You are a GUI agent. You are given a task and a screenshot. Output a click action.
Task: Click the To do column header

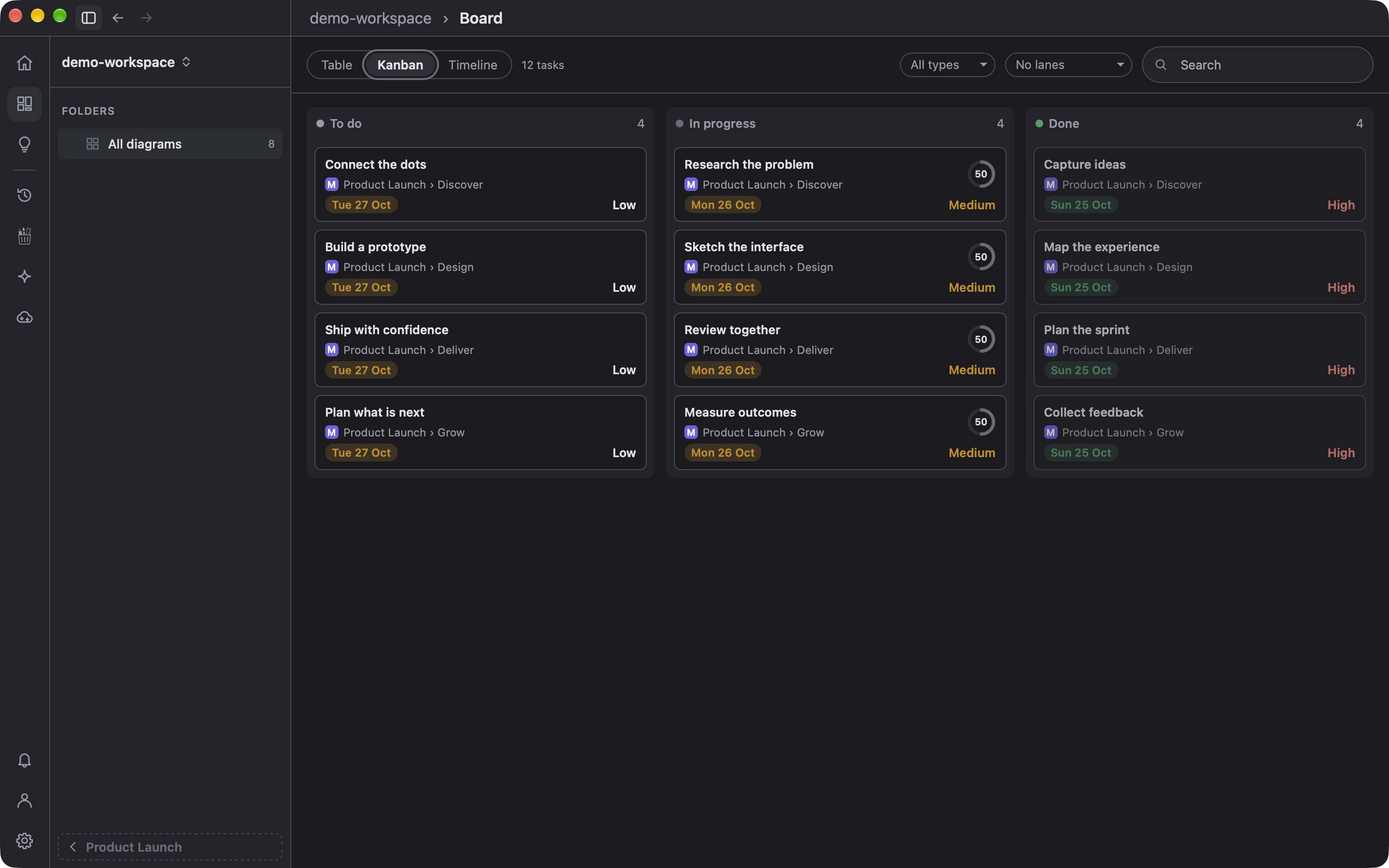pos(480,123)
